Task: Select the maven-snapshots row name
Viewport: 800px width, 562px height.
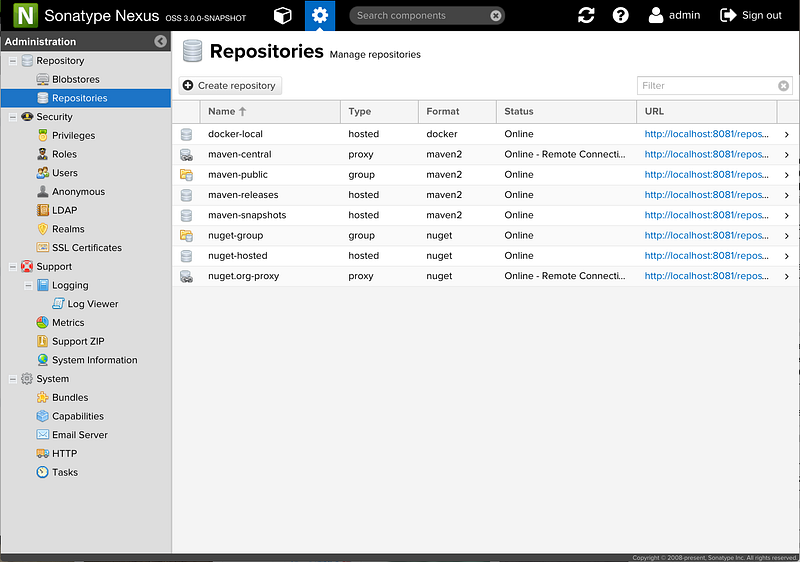Action: [x=247, y=215]
